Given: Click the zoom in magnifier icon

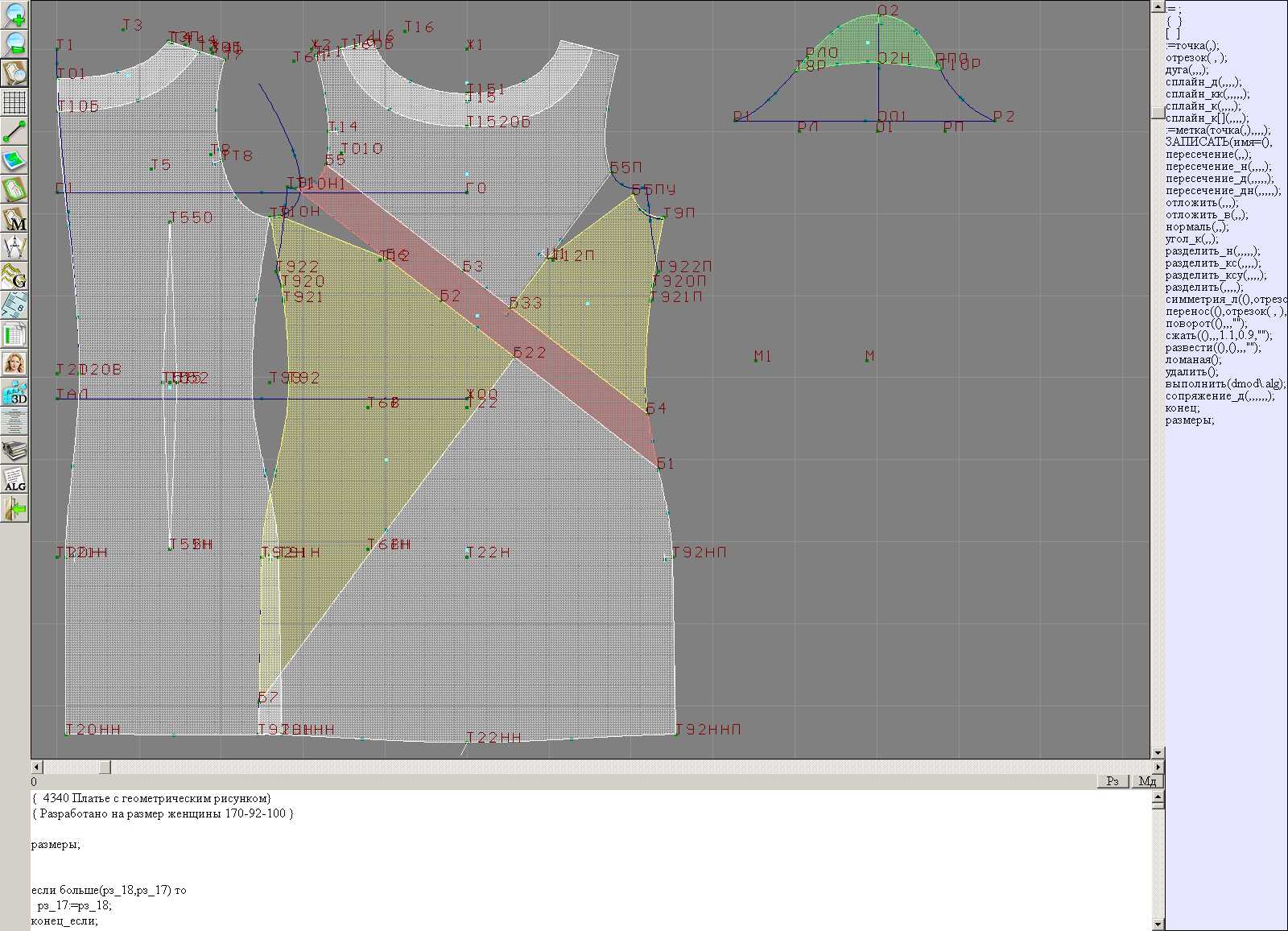Looking at the screenshot, I should (14, 14).
